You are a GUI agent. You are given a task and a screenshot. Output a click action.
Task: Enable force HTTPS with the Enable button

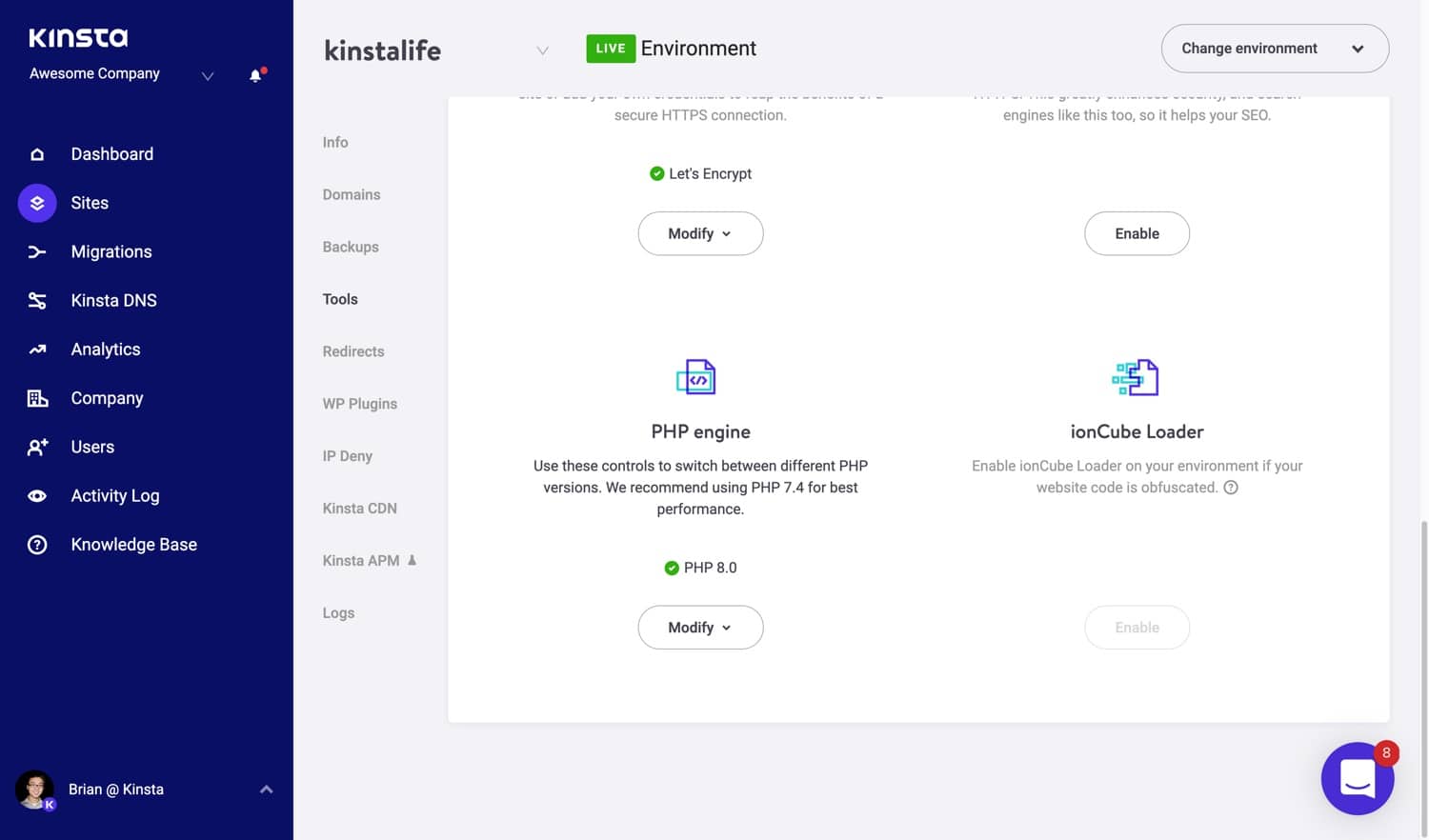[x=1137, y=233]
